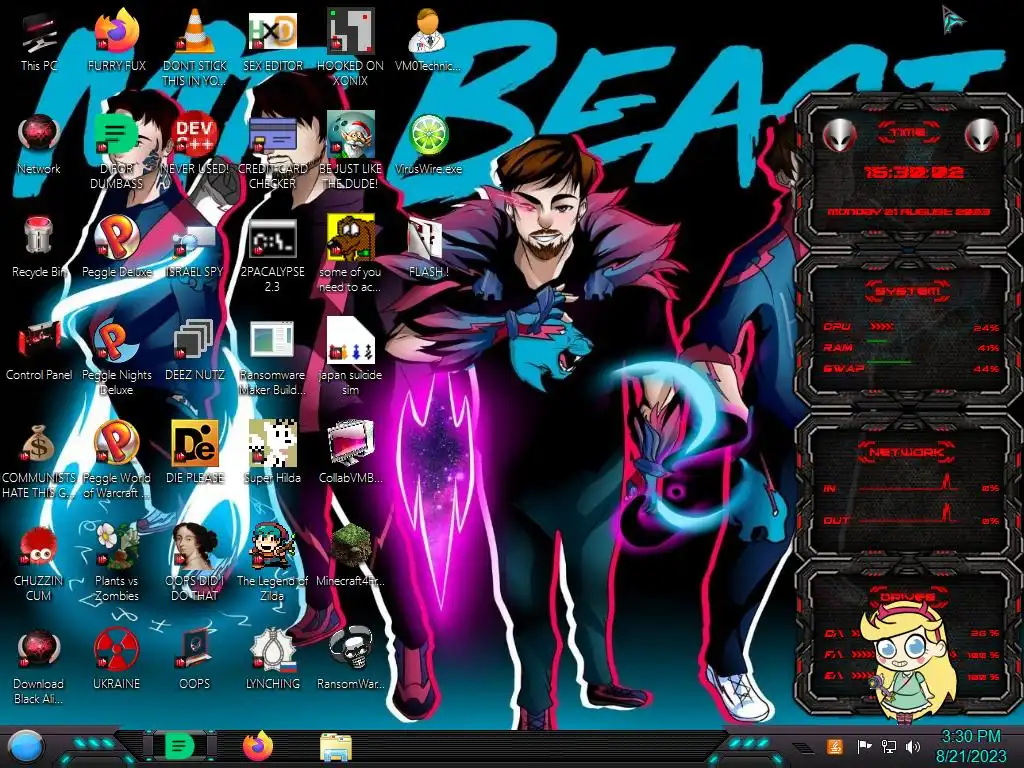Launch the Super Hilda game icon
This screenshot has height=768, width=1024.
tap(273, 454)
